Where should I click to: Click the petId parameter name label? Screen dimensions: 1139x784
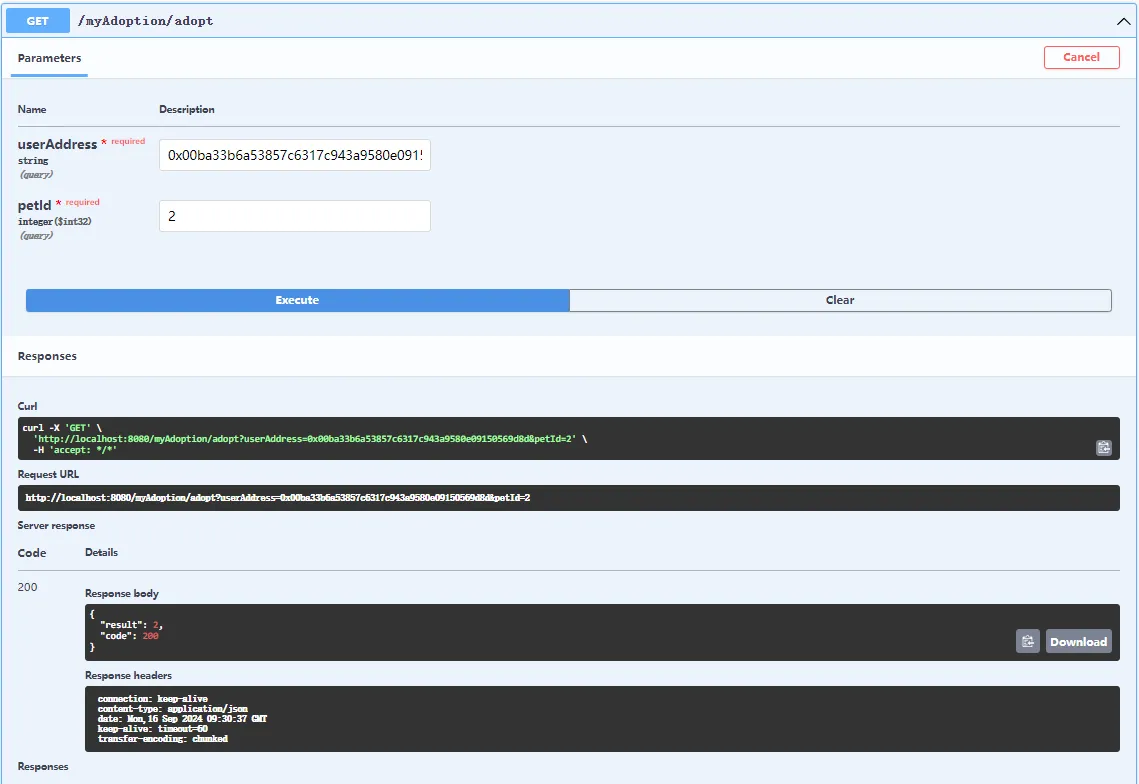(x=35, y=206)
